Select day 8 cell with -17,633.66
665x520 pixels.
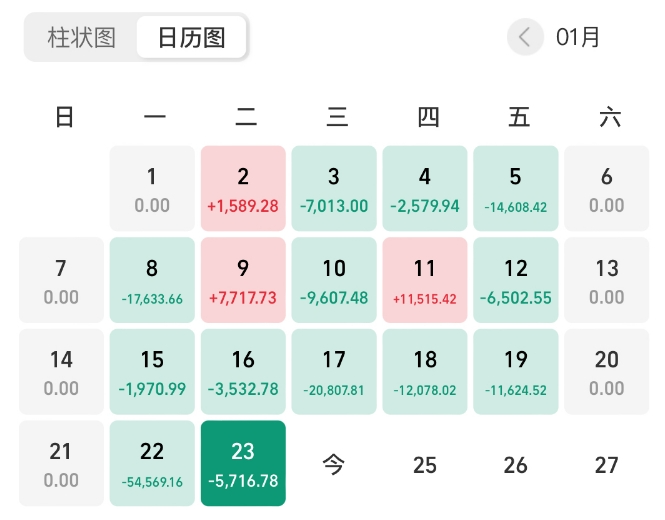152,280
